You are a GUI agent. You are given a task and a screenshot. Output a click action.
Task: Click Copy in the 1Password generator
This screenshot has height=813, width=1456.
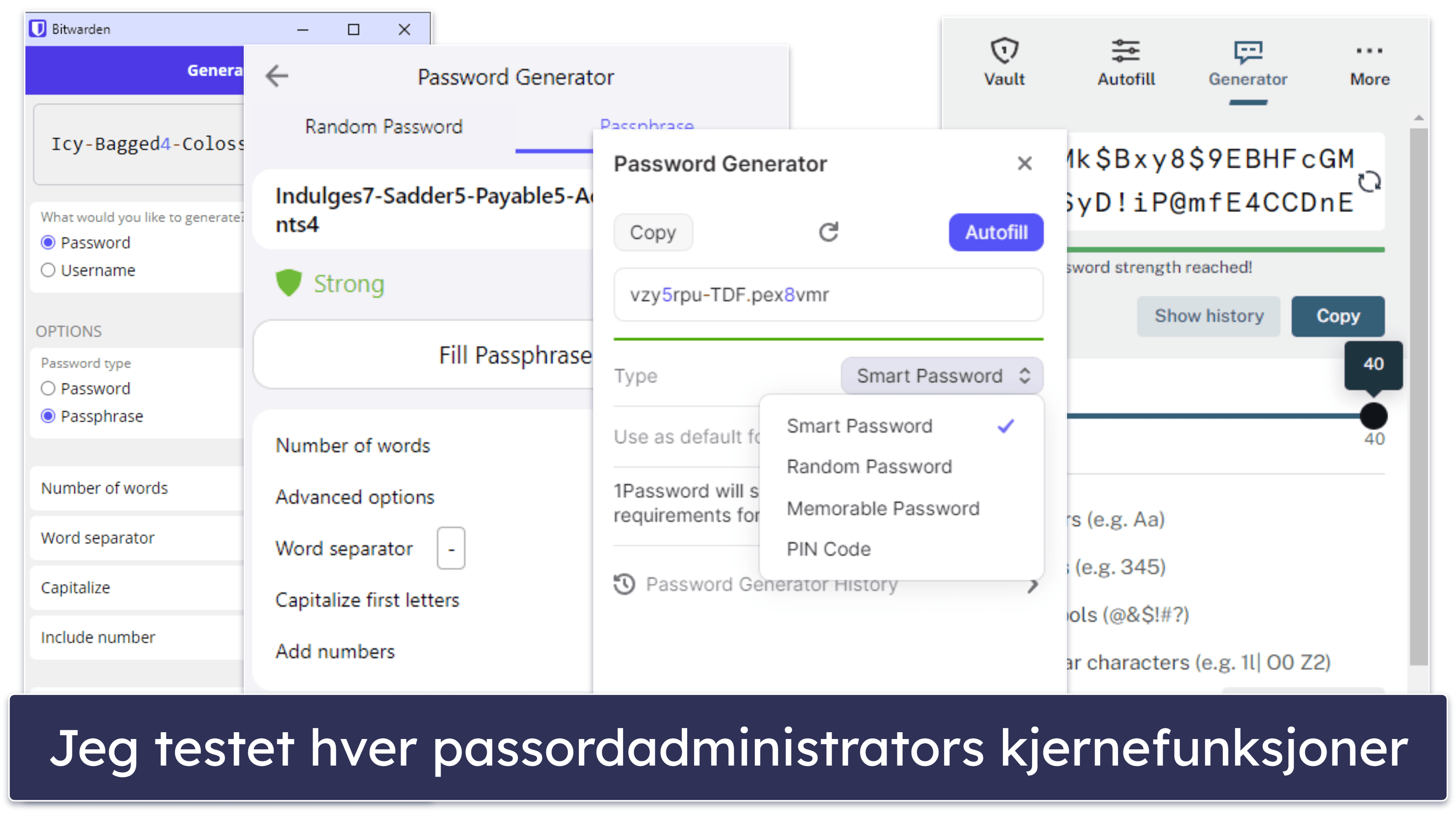click(x=653, y=232)
